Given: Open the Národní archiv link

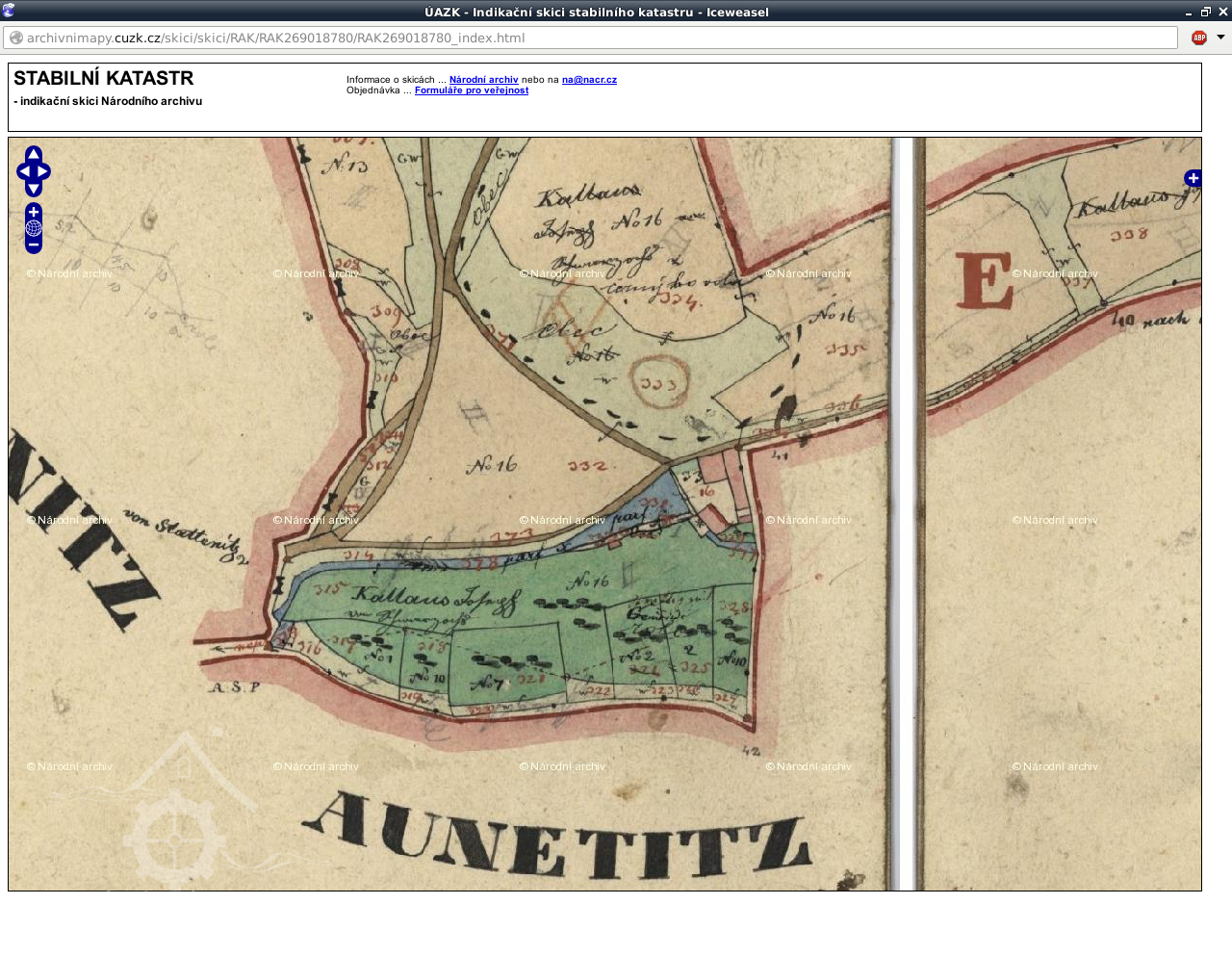Looking at the screenshot, I should click(483, 80).
